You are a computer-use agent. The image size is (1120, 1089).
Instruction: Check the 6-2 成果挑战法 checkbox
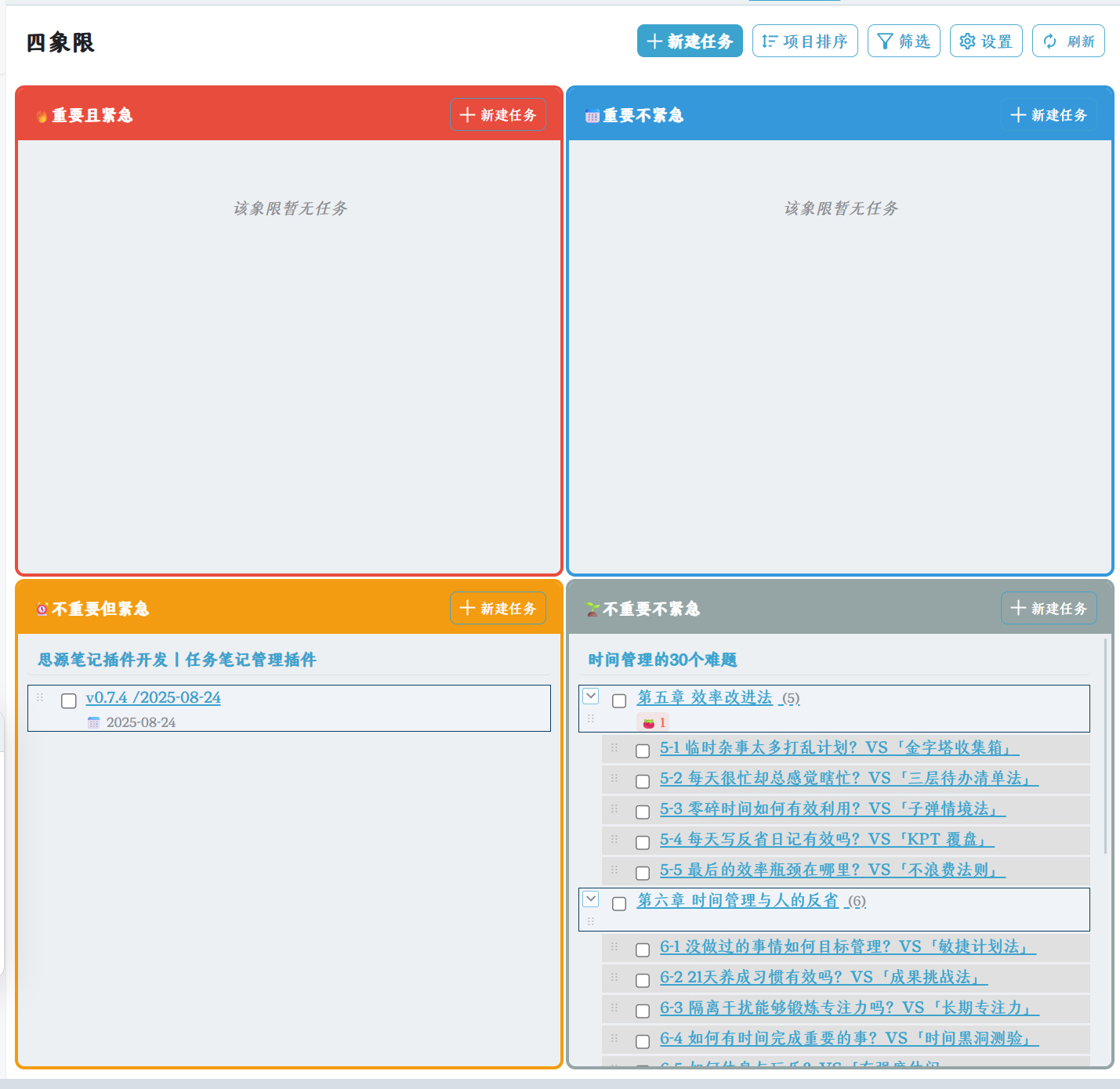[643, 979]
